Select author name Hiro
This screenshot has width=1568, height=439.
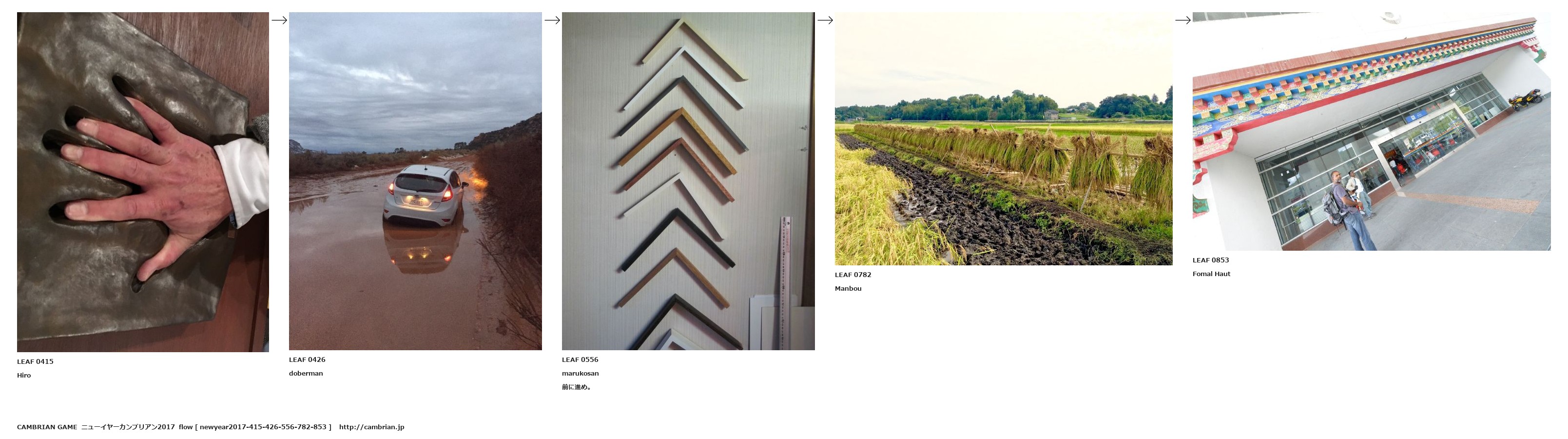[24, 375]
